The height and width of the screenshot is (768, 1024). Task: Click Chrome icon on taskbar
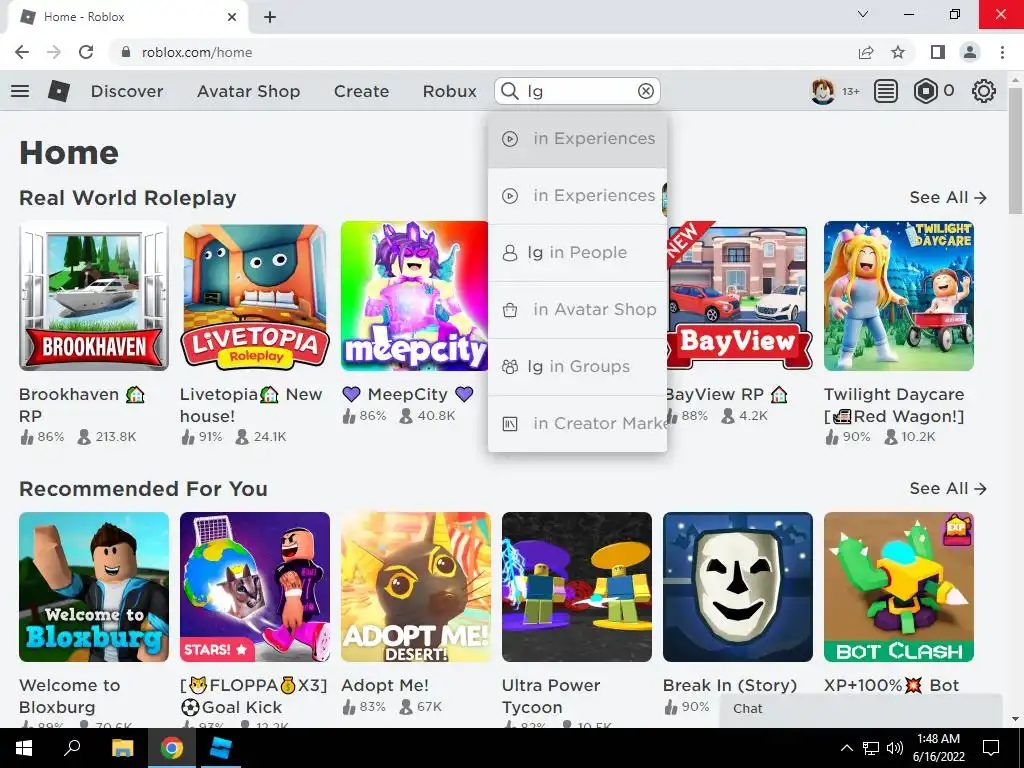pyautogui.click(x=172, y=748)
